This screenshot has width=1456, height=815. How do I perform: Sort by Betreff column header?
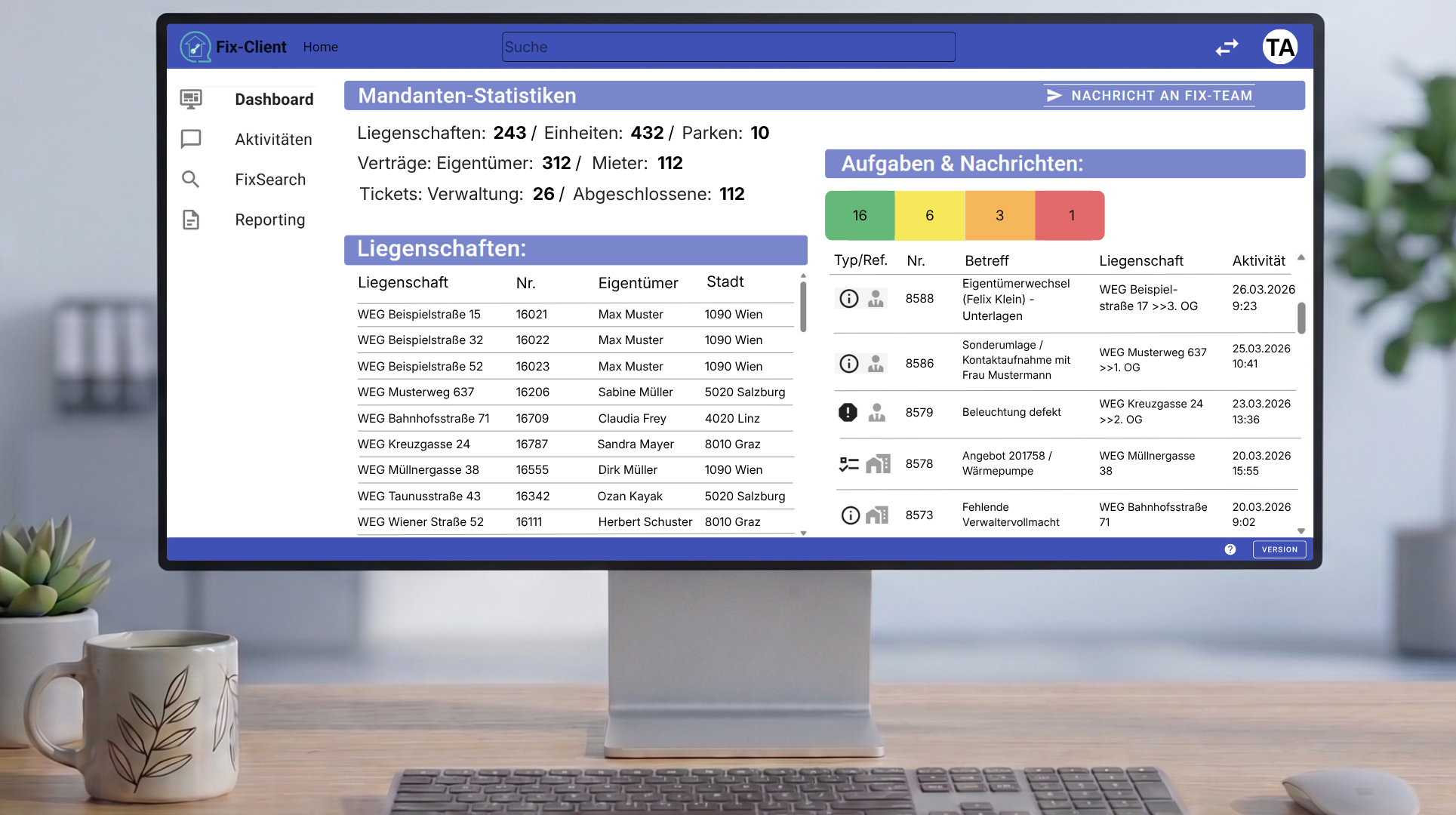point(987,261)
